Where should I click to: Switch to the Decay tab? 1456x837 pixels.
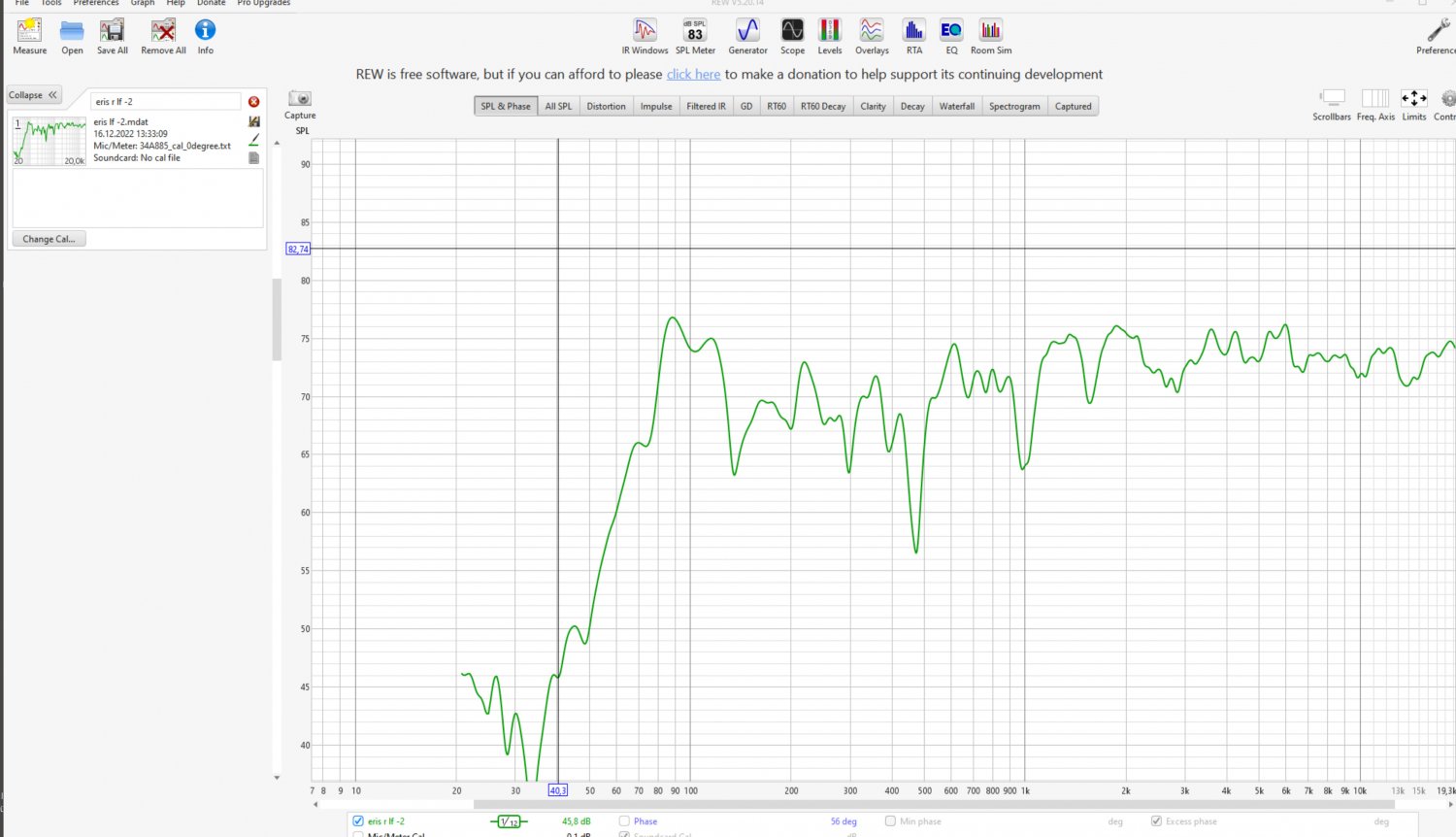(x=912, y=106)
